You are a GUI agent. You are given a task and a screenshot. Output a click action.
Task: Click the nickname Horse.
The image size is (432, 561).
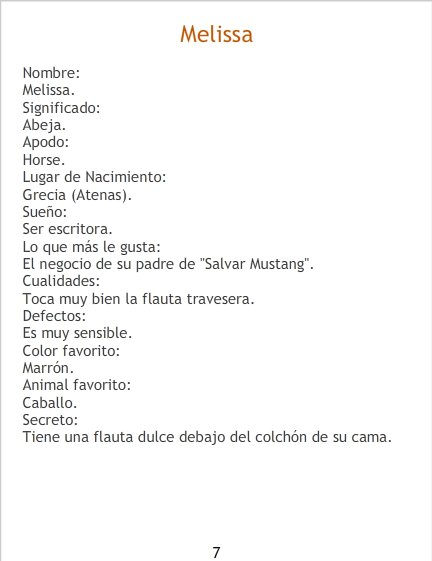44,160
